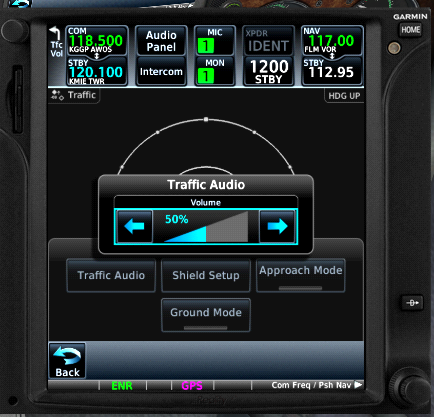Screen dimensions: 434x417
Task: Toggle Ground Mode
Action: (x=206, y=315)
